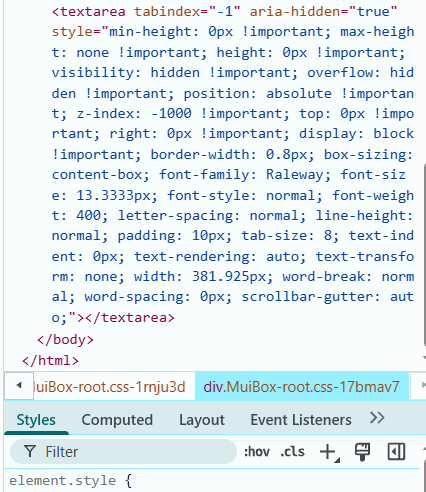The width and height of the screenshot is (426, 492).
Task: Select the div.MuiBox-root.css-17bmav7 breadcrumb
Action: coord(301,387)
